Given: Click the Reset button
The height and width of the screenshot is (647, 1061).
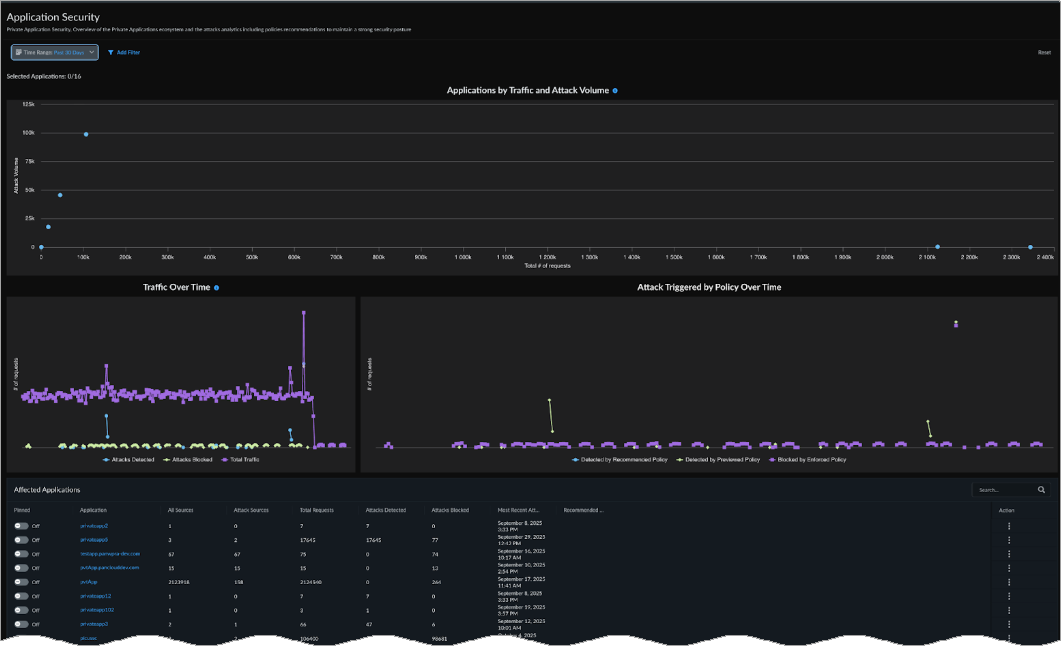Looking at the screenshot, I should click(x=1044, y=52).
